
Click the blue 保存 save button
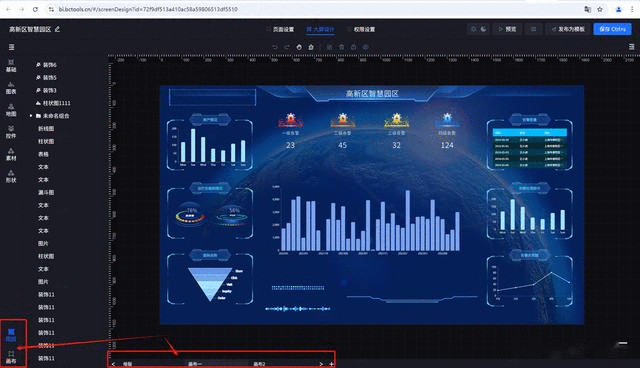pos(612,29)
